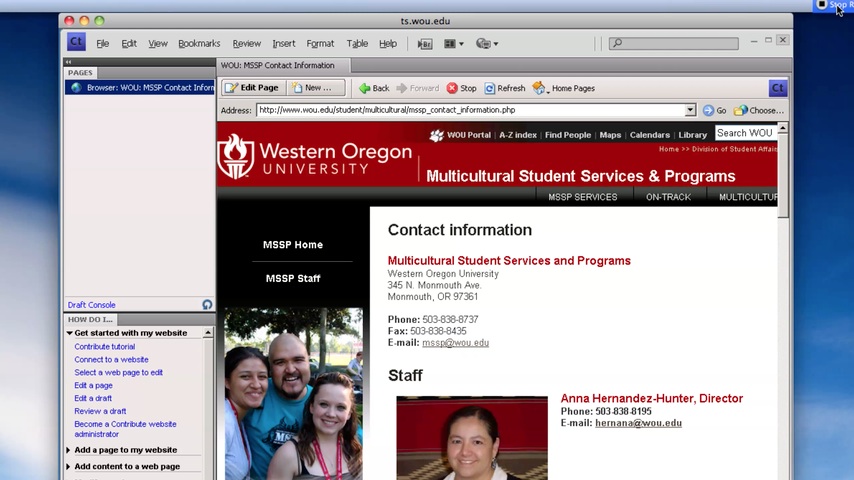This screenshot has width=854, height=480.
Task: Click the Go arrow icon
Action: [708, 111]
